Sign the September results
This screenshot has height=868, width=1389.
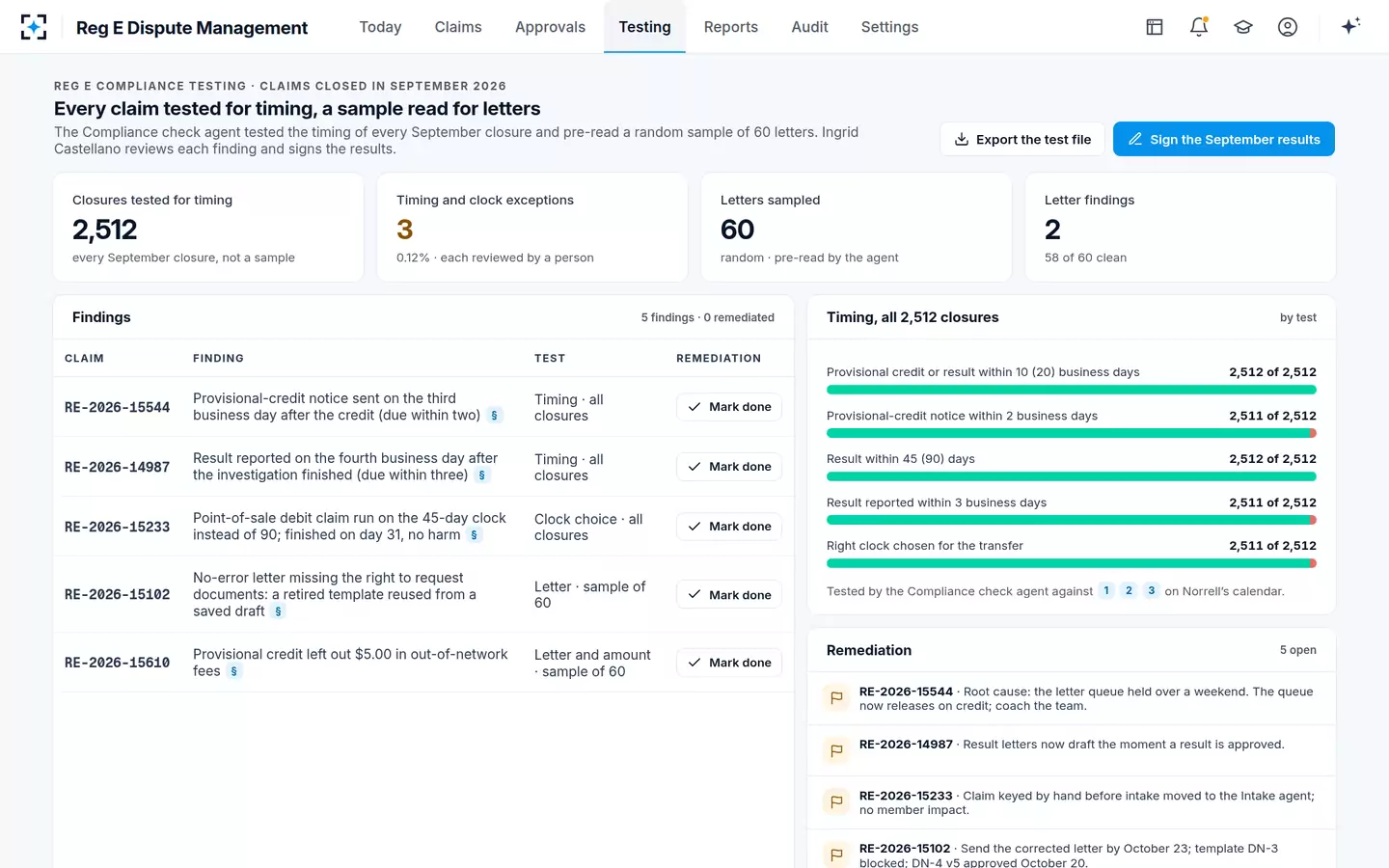[1224, 139]
